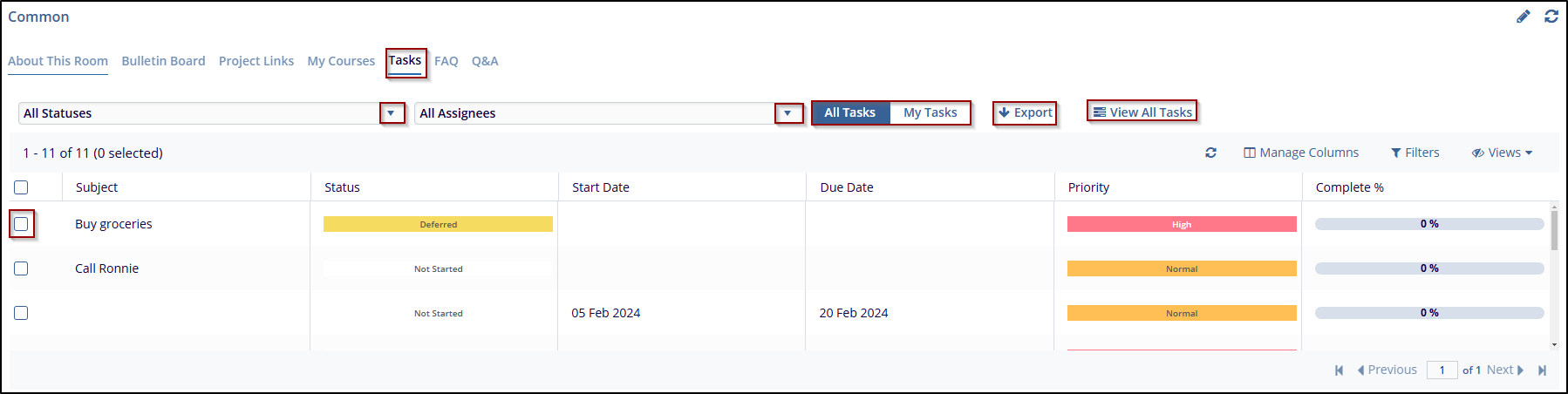Image resolution: width=1568 pixels, height=394 pixels.
Task: Select the Buy groceries task checkbox
Action: [x=21, y=224]
